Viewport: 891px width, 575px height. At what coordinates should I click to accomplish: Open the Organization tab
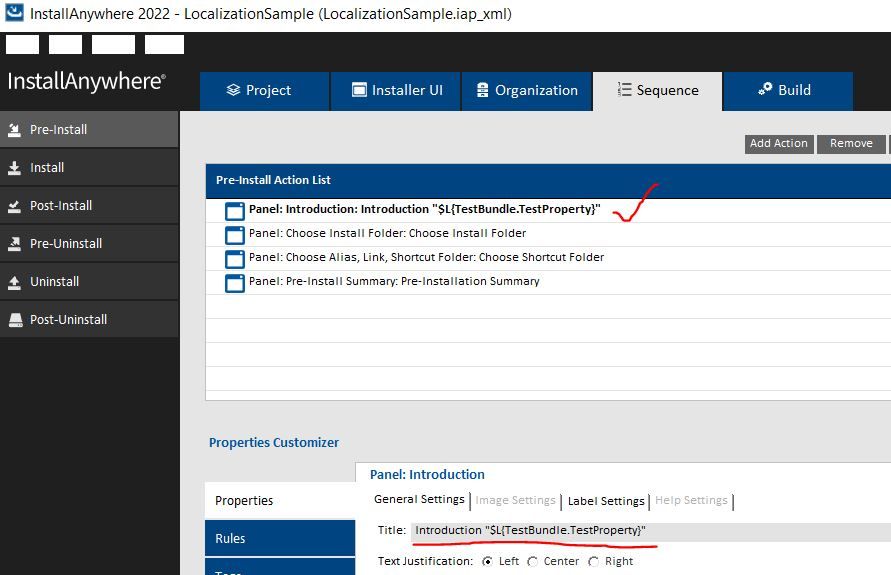click(526, 91)
